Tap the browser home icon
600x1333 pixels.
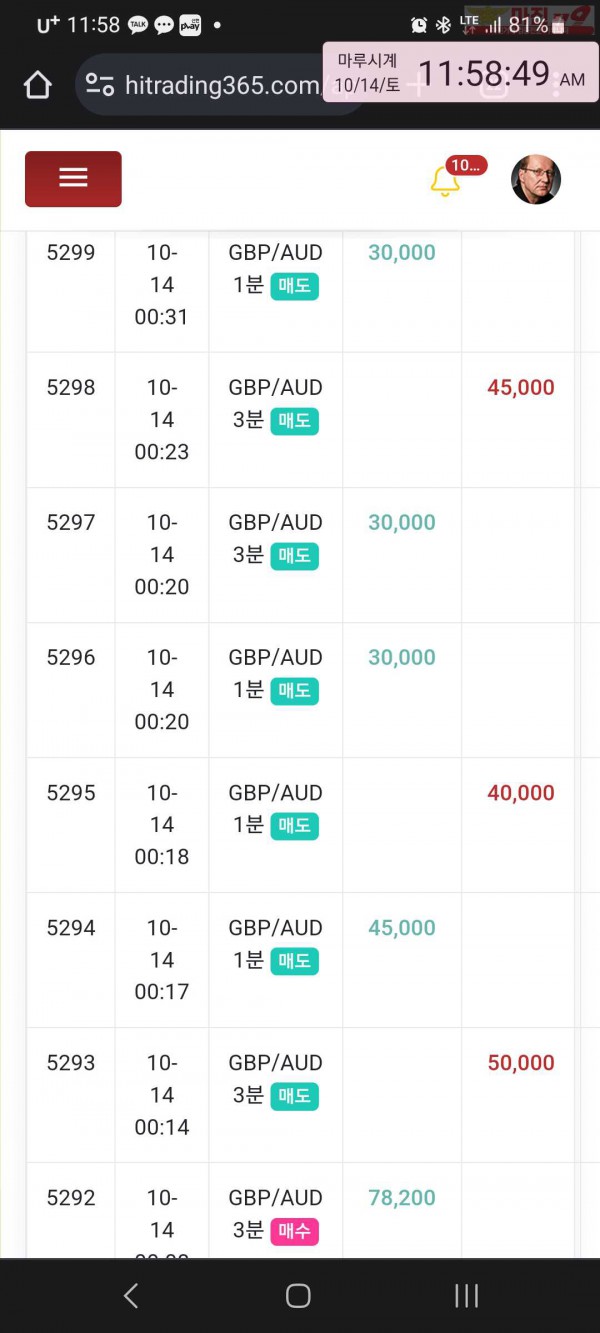click(x=37, y=85)
